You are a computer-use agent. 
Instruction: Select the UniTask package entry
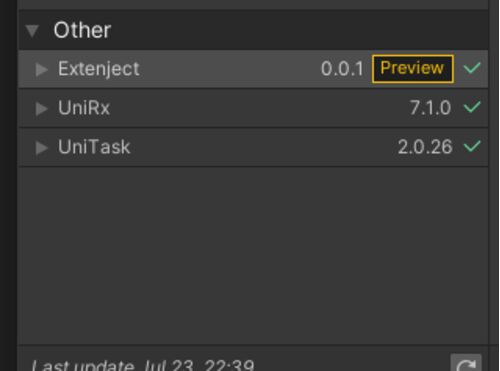[253, 147]
